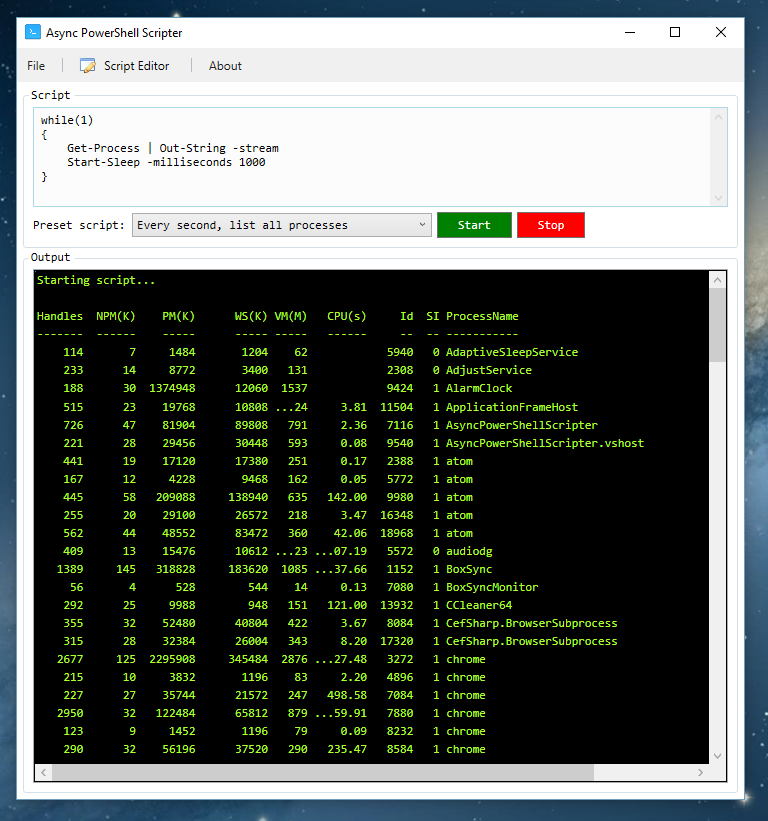Click the Start-Sleep line in the script
Viewport: 768px width, 821px height.
tap(166, 162)
